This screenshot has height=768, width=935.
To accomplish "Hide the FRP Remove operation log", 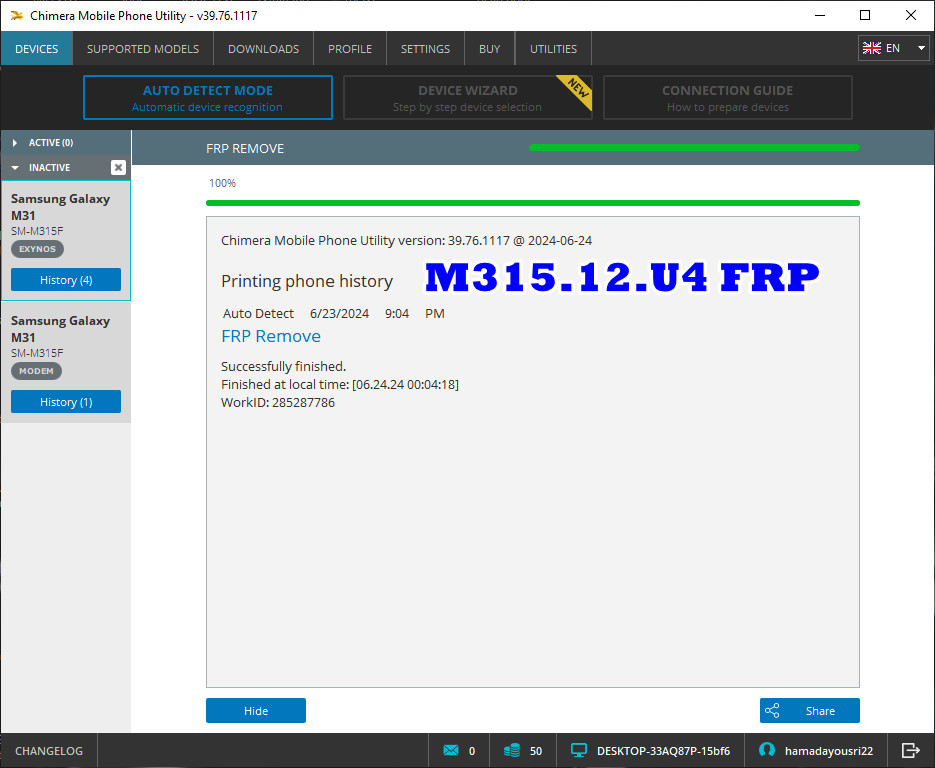I will (255, 710).
